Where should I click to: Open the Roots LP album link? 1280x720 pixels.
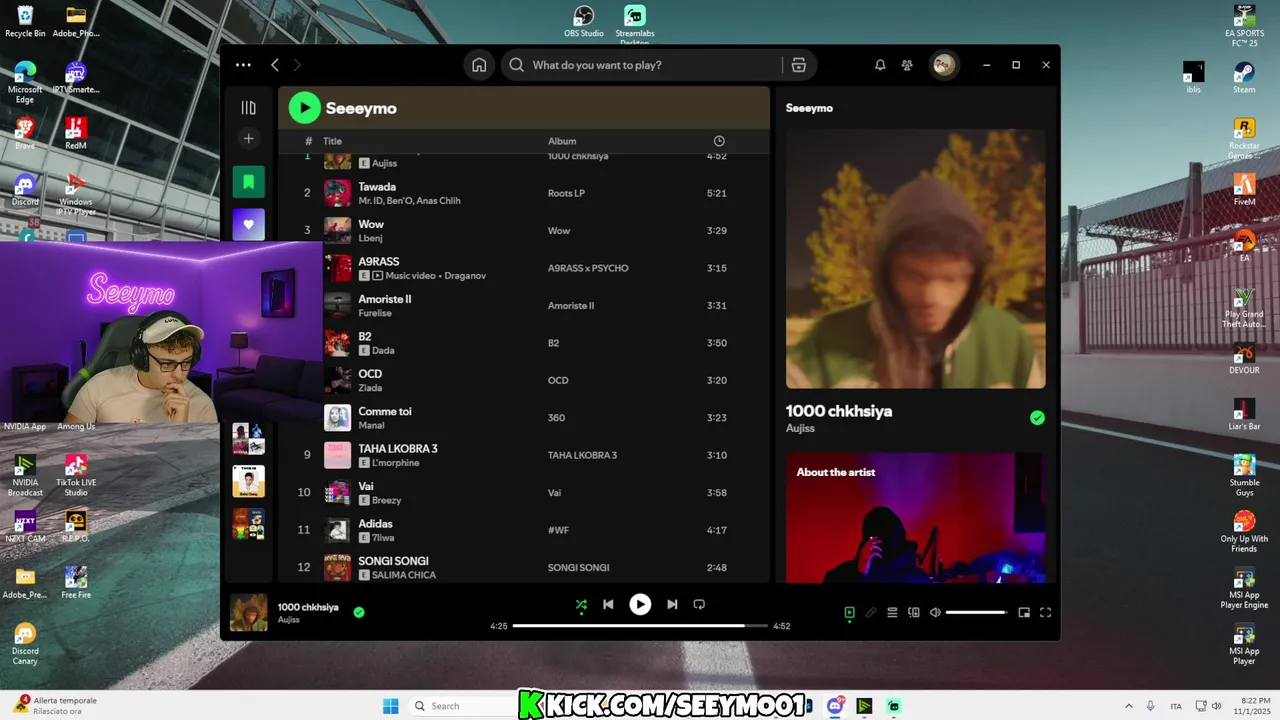[x=566, y=193]
